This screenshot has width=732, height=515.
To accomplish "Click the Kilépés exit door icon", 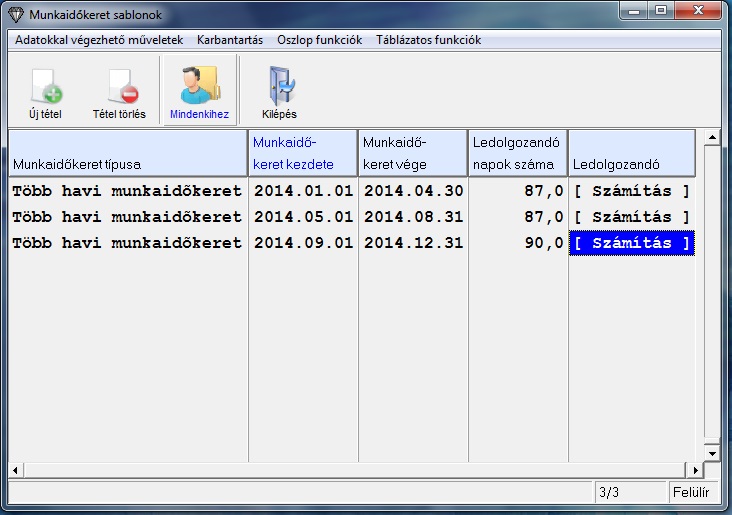I will pos(279,87).
